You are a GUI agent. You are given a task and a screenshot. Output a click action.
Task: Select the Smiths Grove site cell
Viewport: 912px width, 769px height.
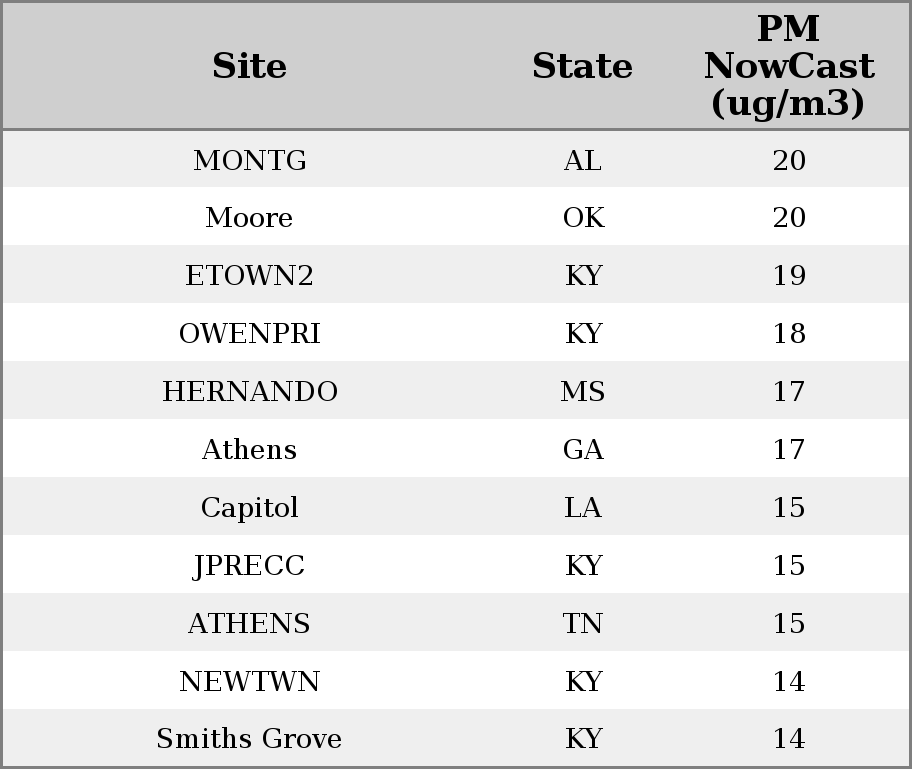point(250,738)
